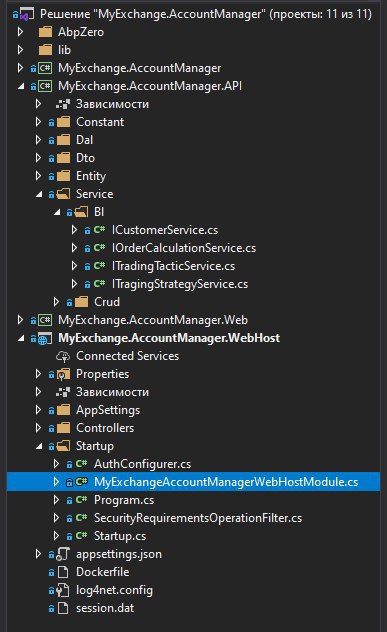Click the C# icon of Startup.cs

[x=81, y=536]
